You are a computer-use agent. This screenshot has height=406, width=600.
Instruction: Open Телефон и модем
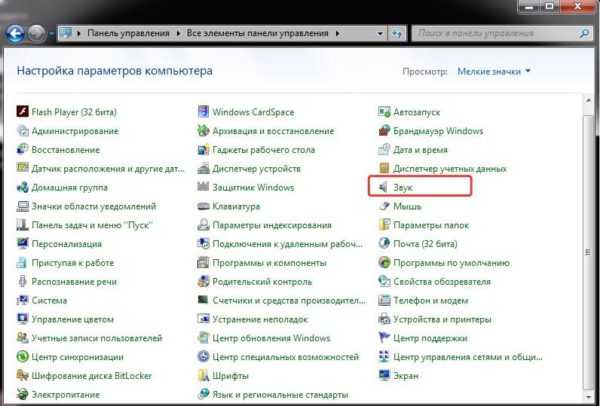click(423, 300)
